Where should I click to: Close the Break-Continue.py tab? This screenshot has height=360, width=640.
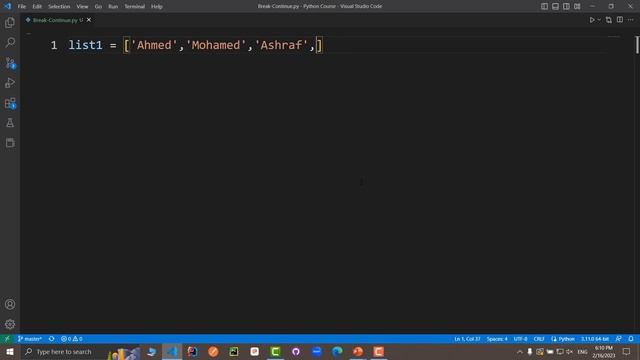point(89,20)
